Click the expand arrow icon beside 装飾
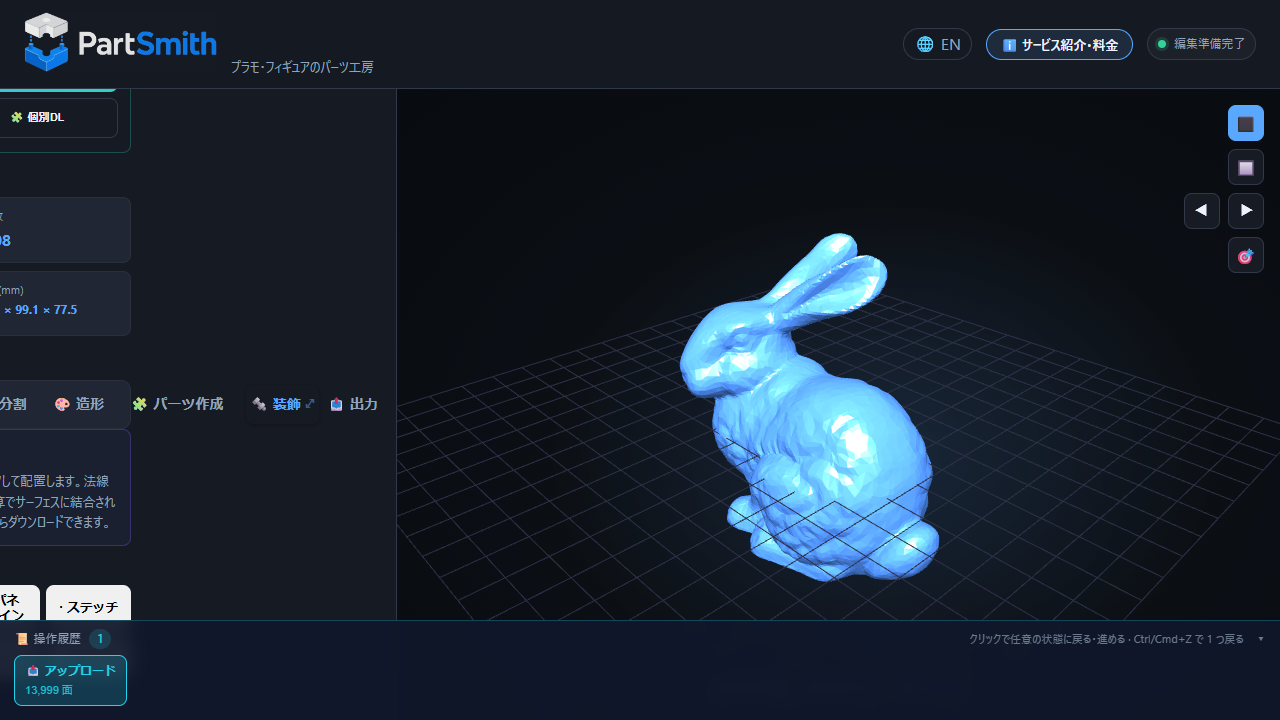This screenshot has height=720, width=1280. point(310,404)
